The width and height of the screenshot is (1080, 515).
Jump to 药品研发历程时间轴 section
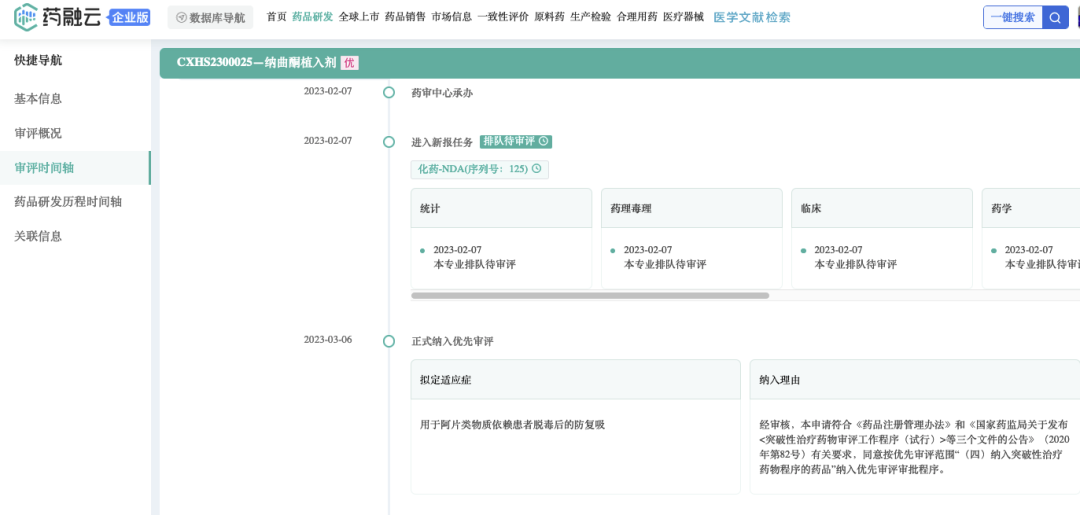68,202
